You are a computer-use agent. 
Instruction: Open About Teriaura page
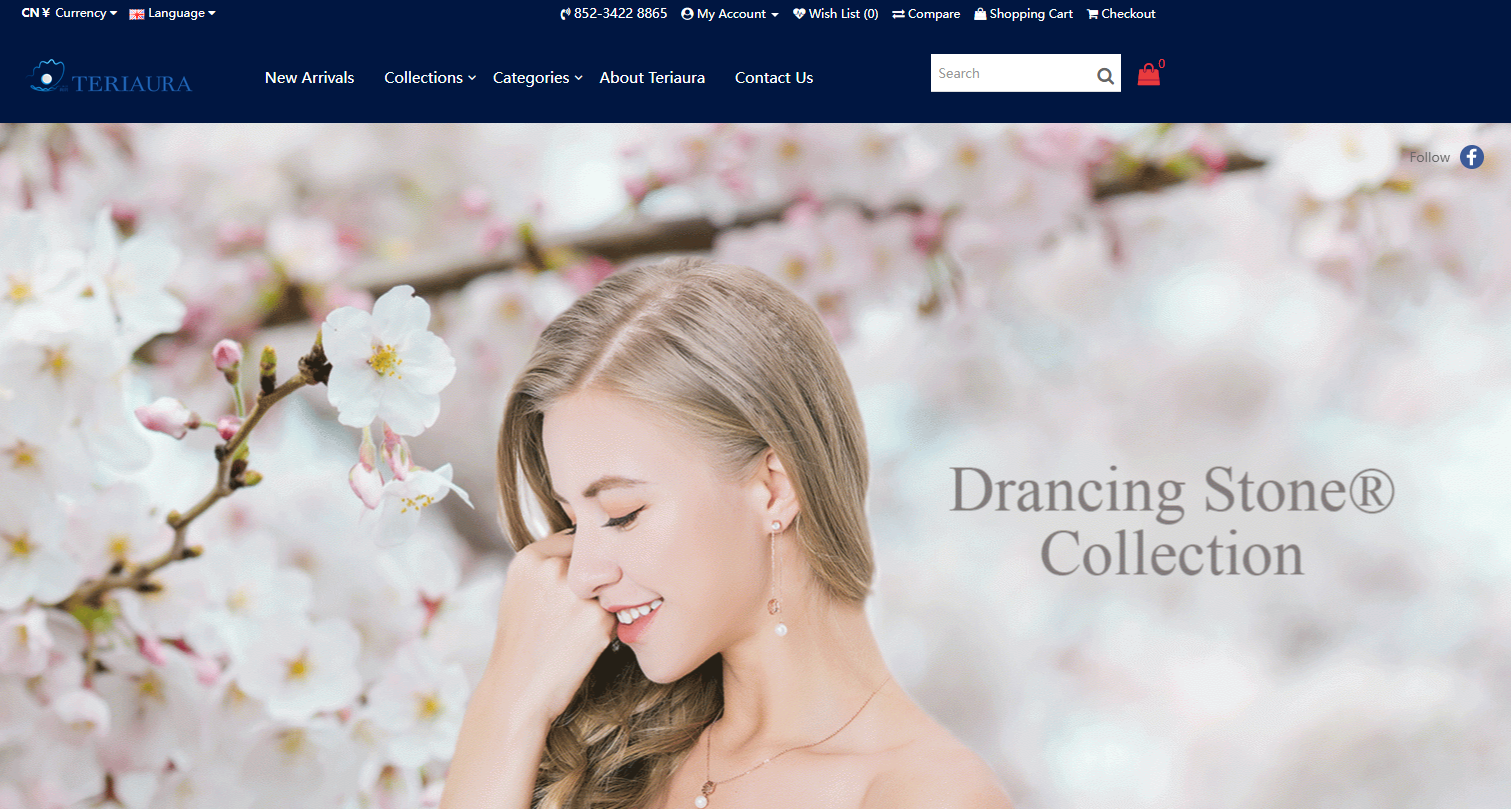pyautogui.click(x=652, y=78)
